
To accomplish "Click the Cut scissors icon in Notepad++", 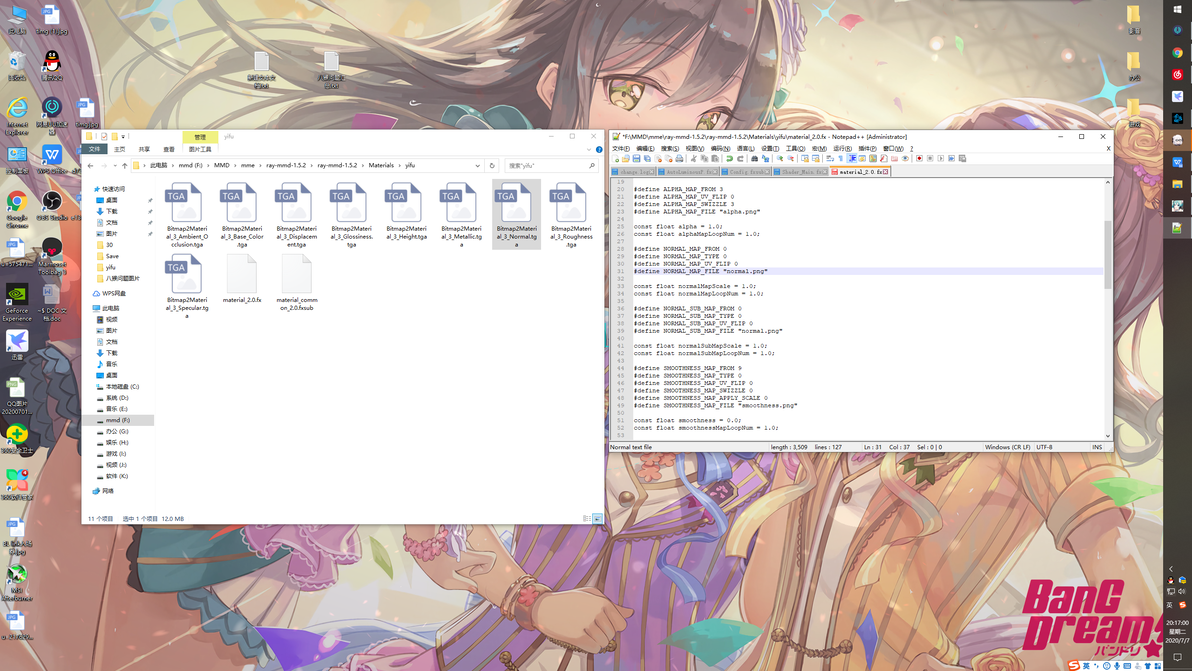I will pos(694,158).
